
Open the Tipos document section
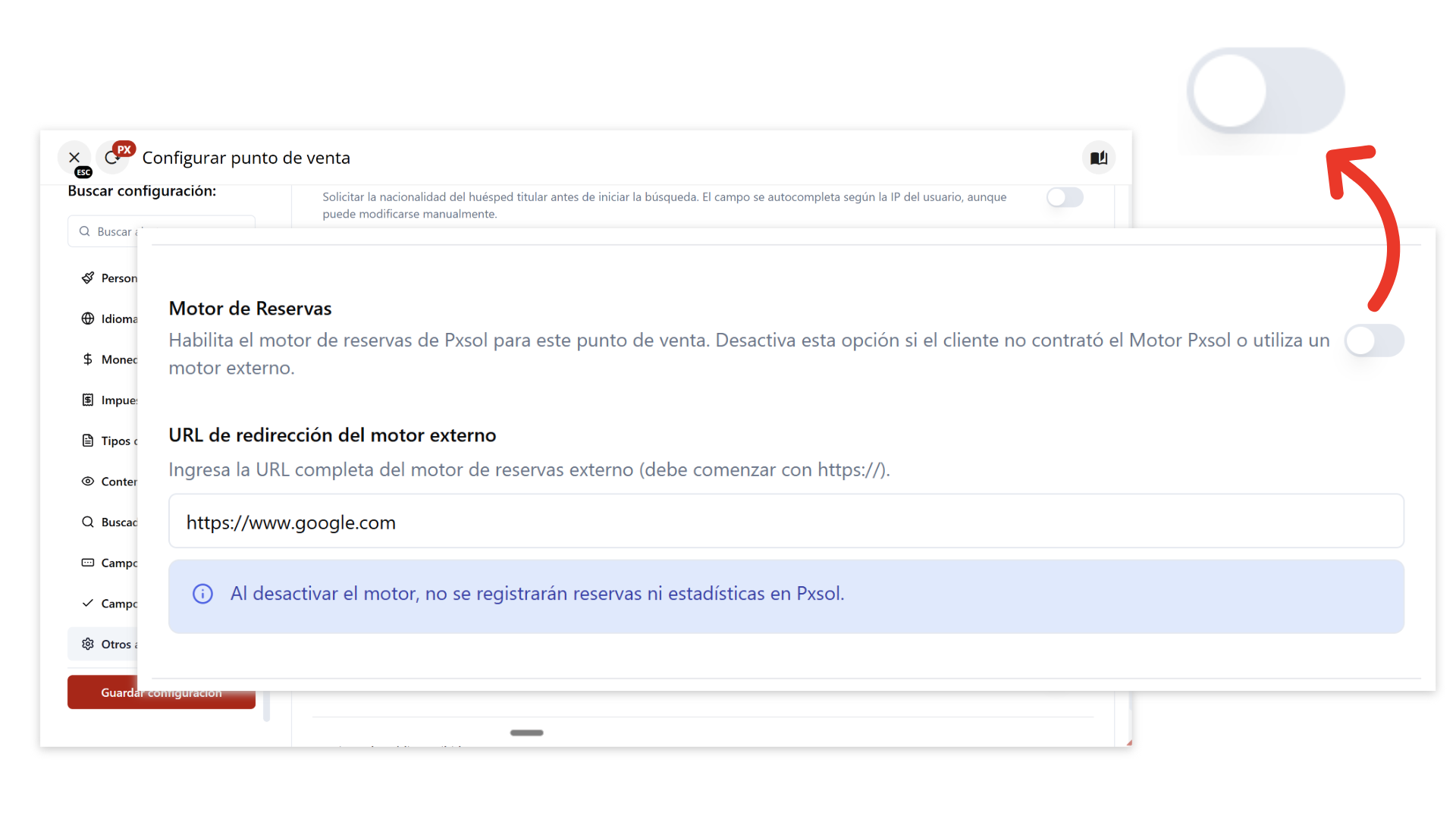tap(109, 441)
